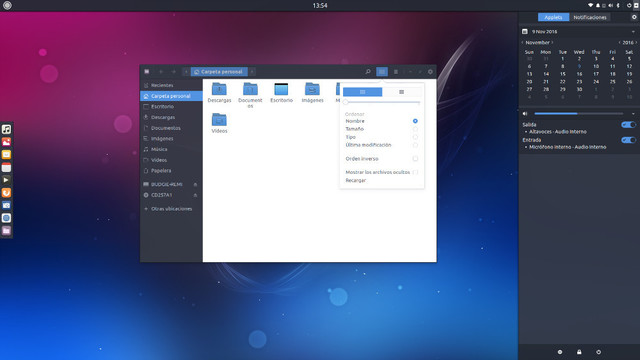Open Música in the sidebar
640x360 pixels.
[171, 149]
